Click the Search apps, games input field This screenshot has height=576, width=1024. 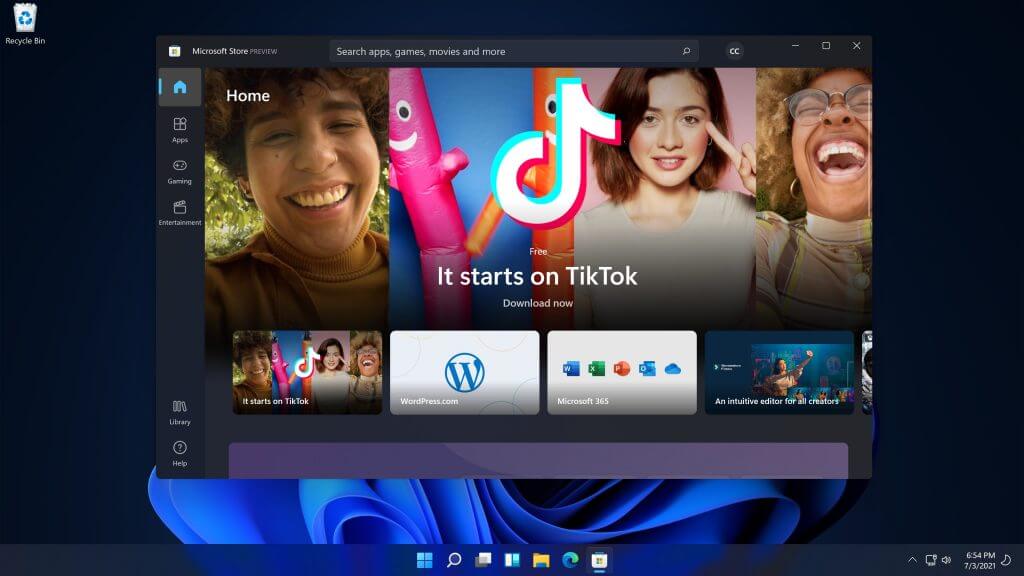(x=514, y=51)
